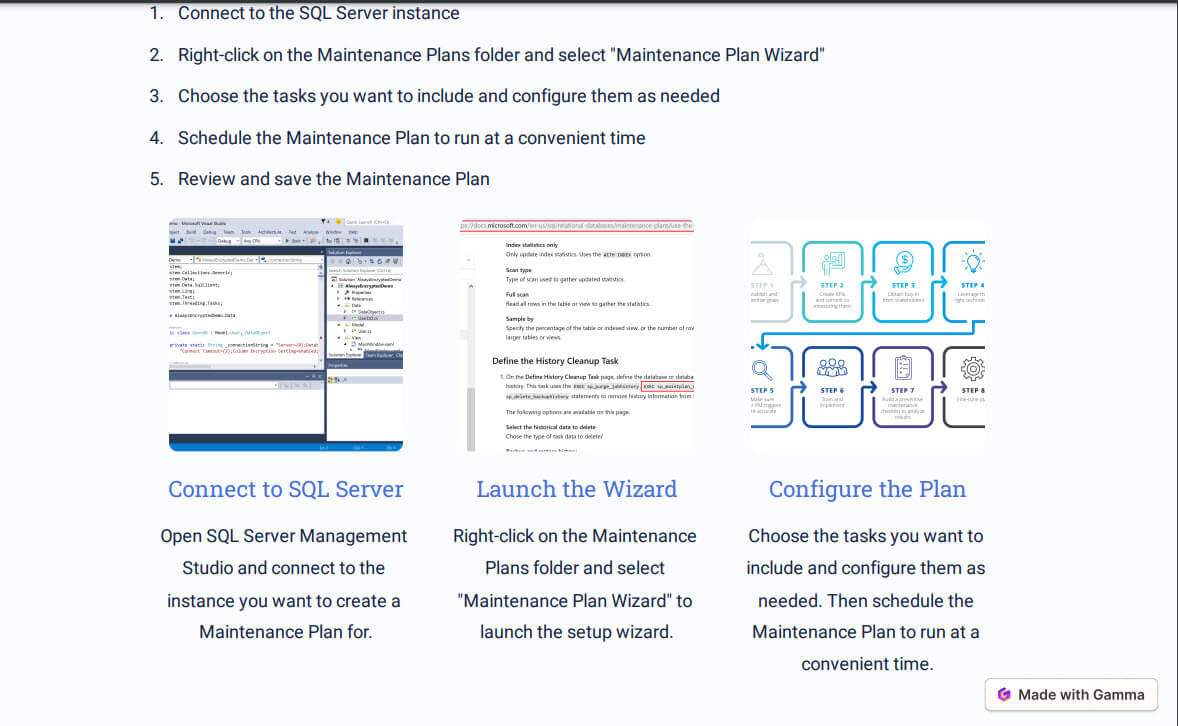Click the STEP 2 icon in the infographic
The height and width of the screenshot is (726, 1178).
(832, 264)
